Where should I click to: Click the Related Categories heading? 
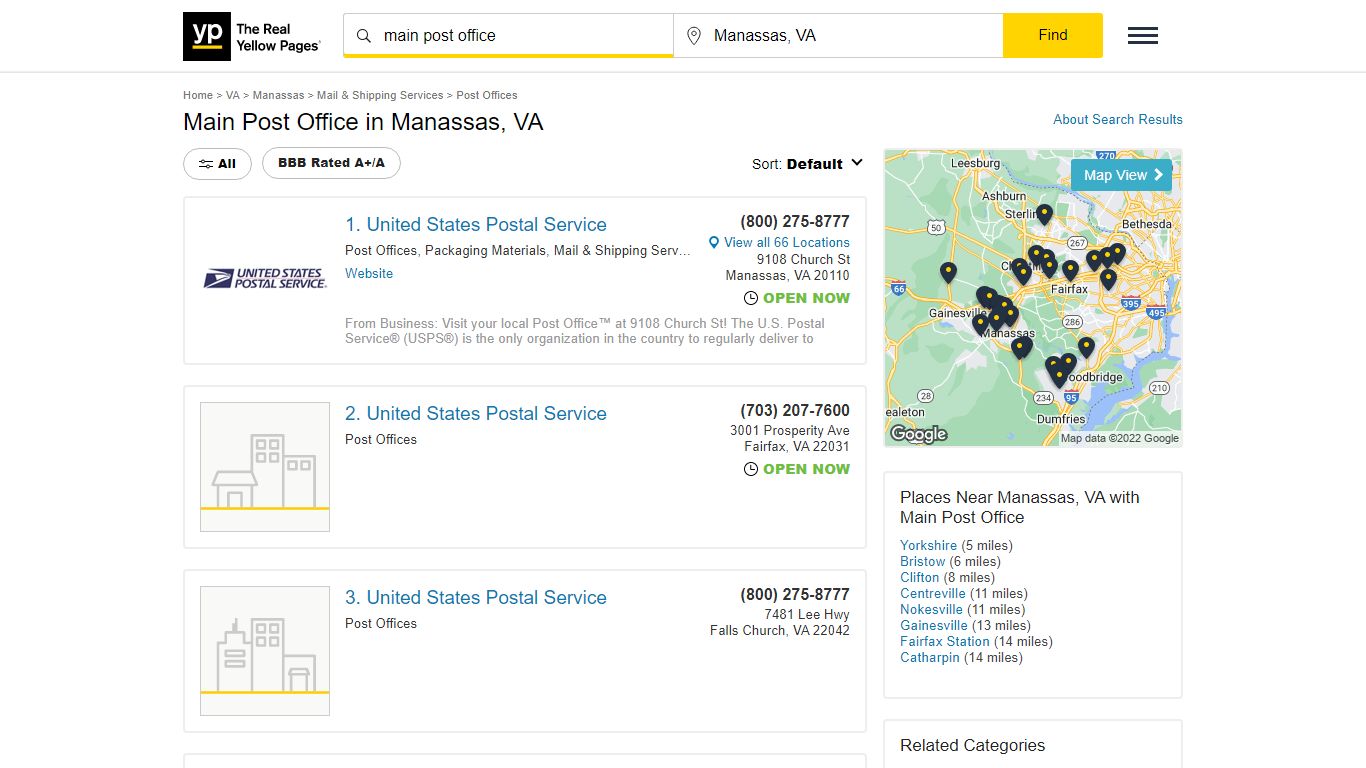pos(972,746)
